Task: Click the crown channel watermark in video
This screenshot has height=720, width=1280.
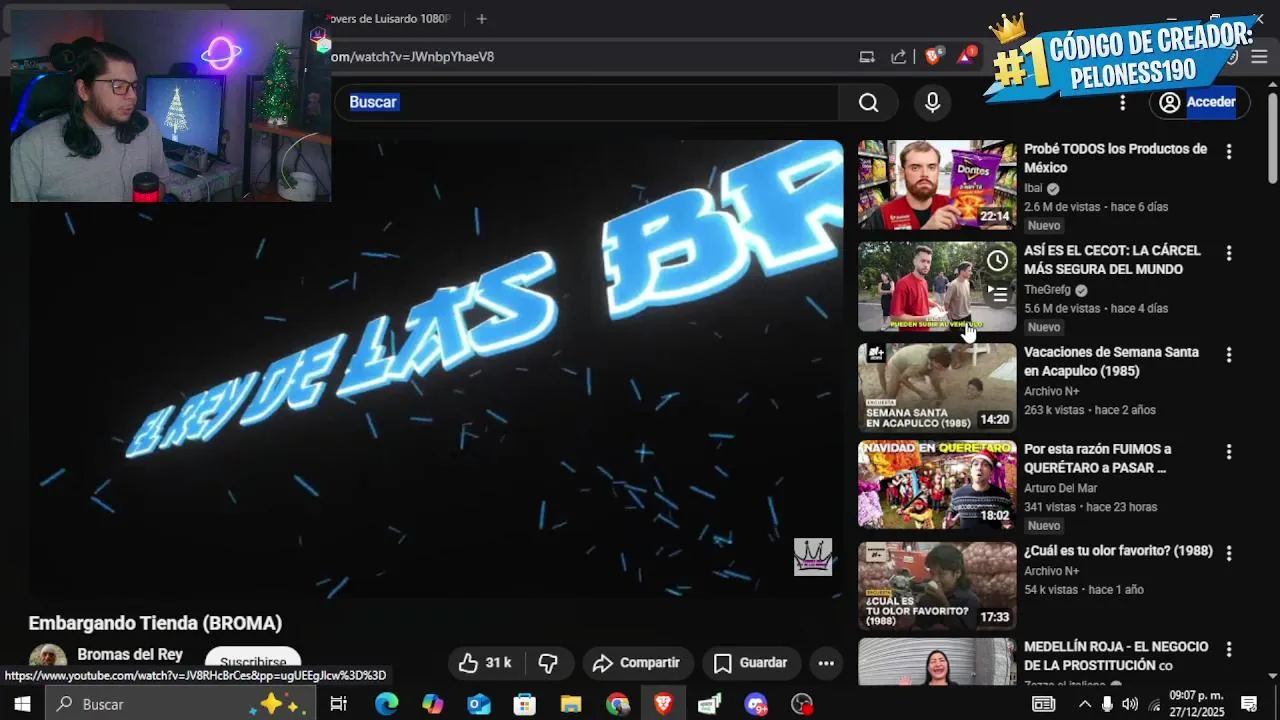Action: point(813,557)
